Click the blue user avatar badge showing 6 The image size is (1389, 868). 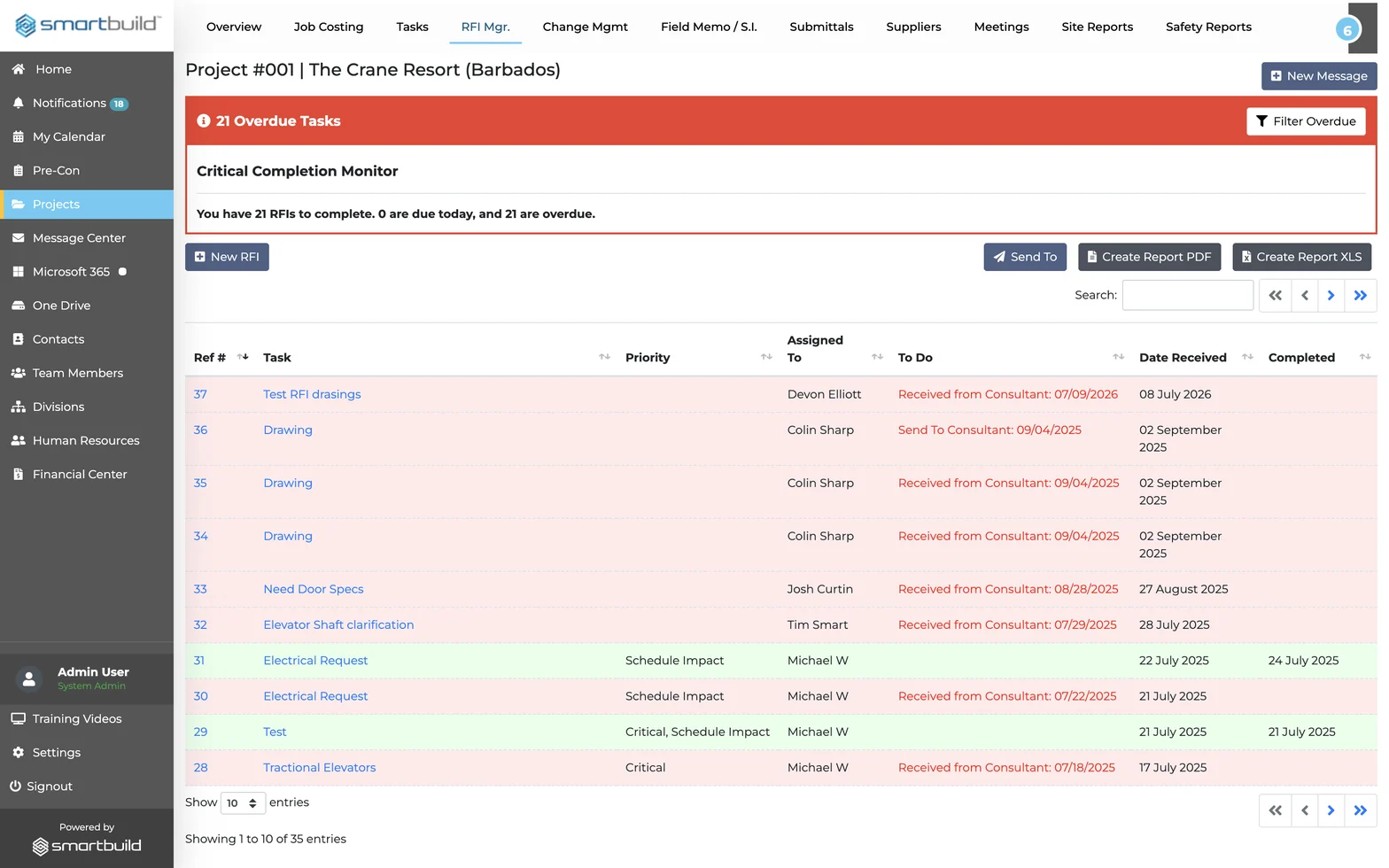[x=1347, y=29]
